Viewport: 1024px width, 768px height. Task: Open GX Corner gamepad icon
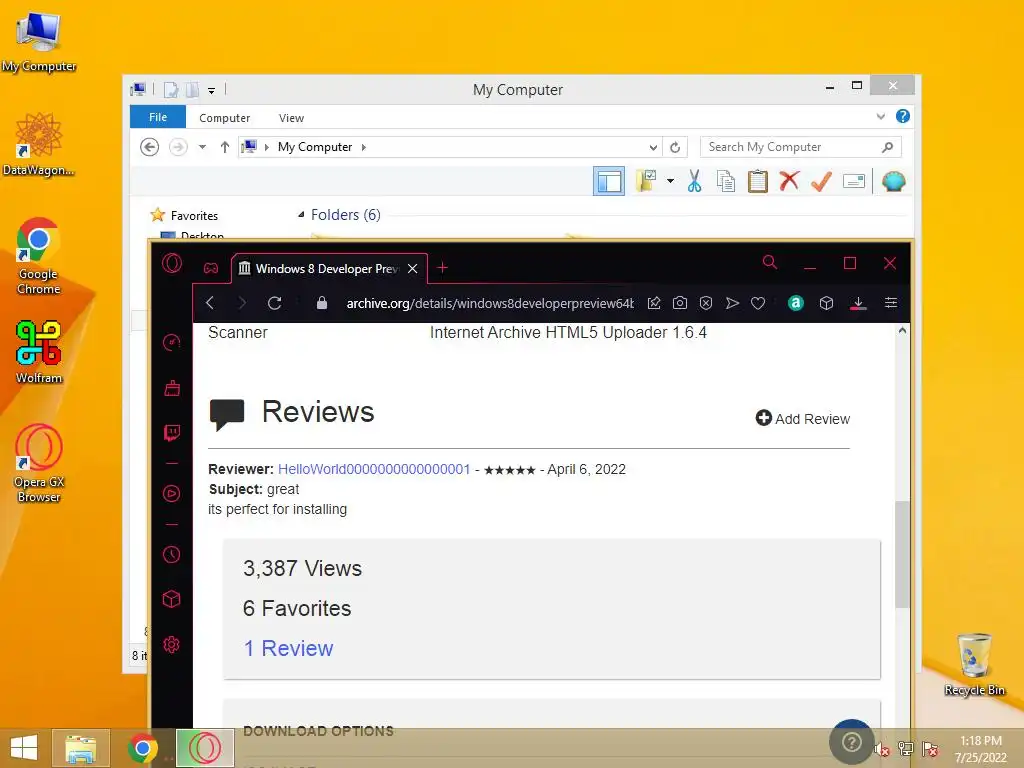210,268
